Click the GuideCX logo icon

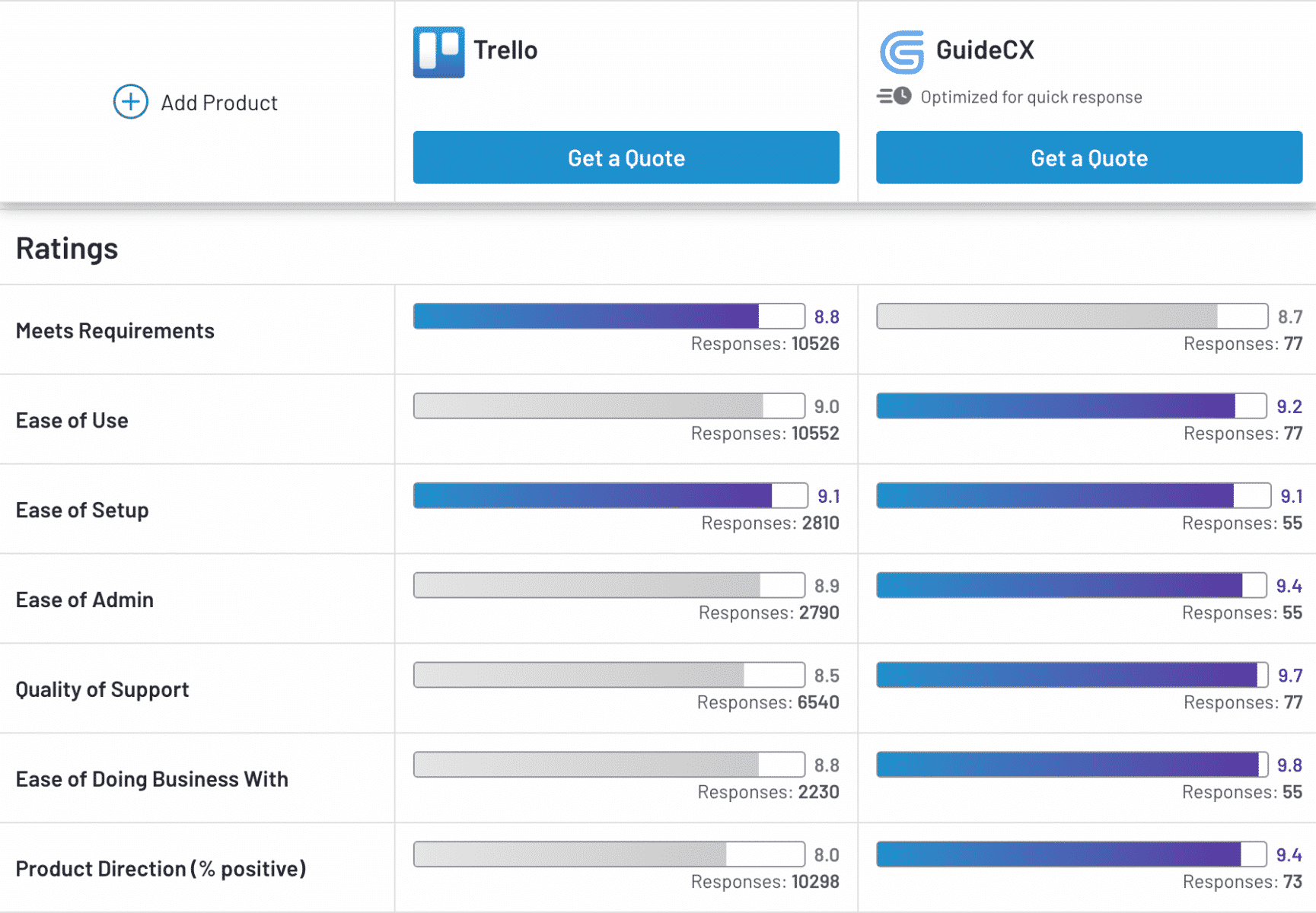click(x=902, y=52)
